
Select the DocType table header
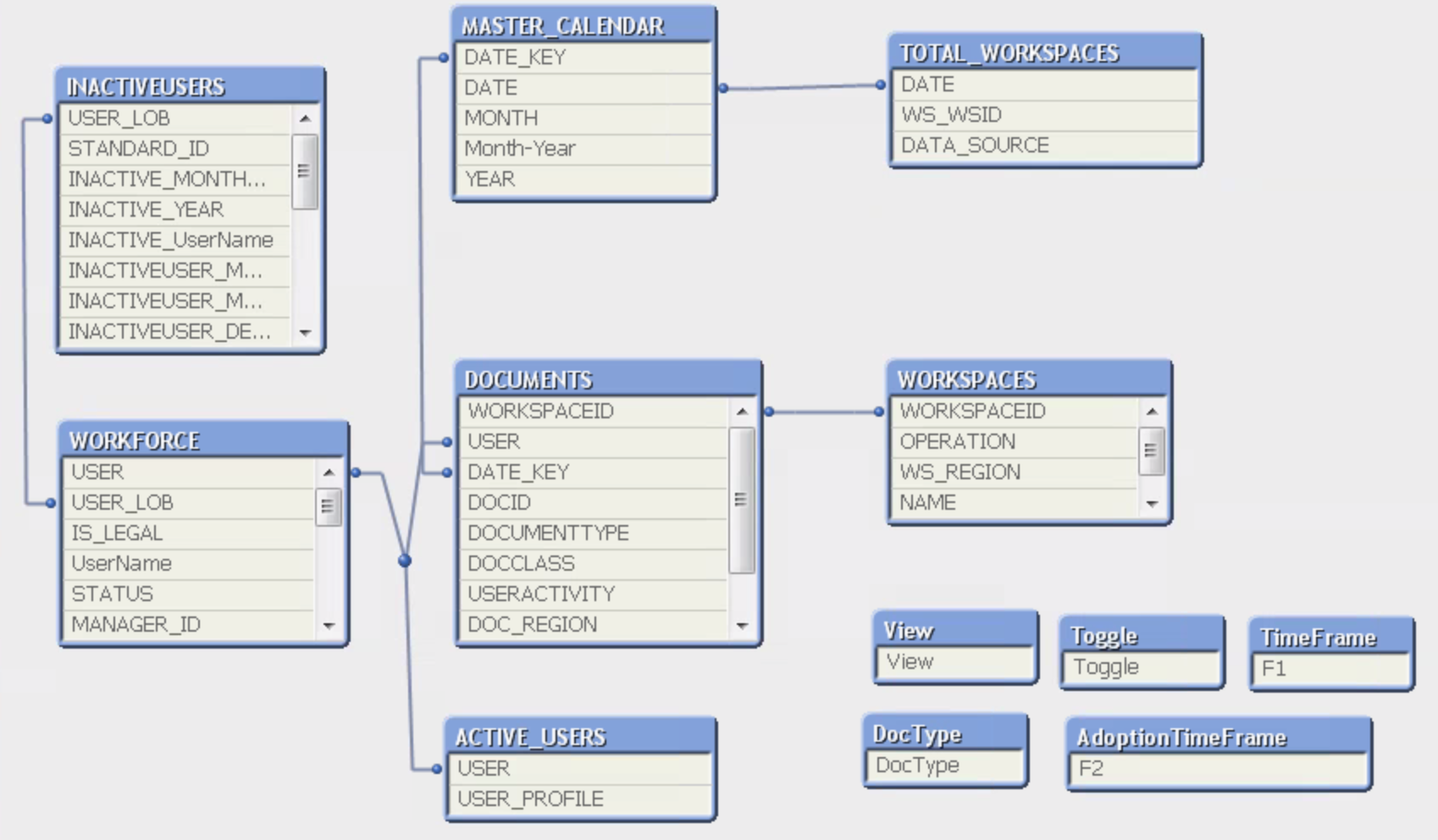946,733
